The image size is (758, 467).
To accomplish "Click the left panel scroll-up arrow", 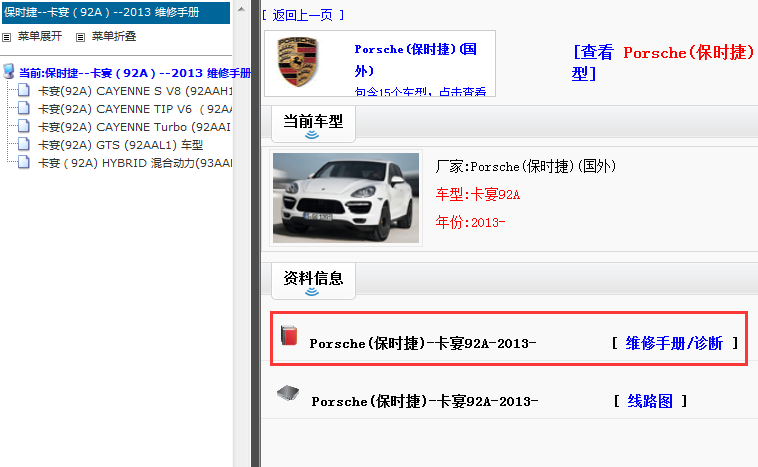I will (241, 9).
